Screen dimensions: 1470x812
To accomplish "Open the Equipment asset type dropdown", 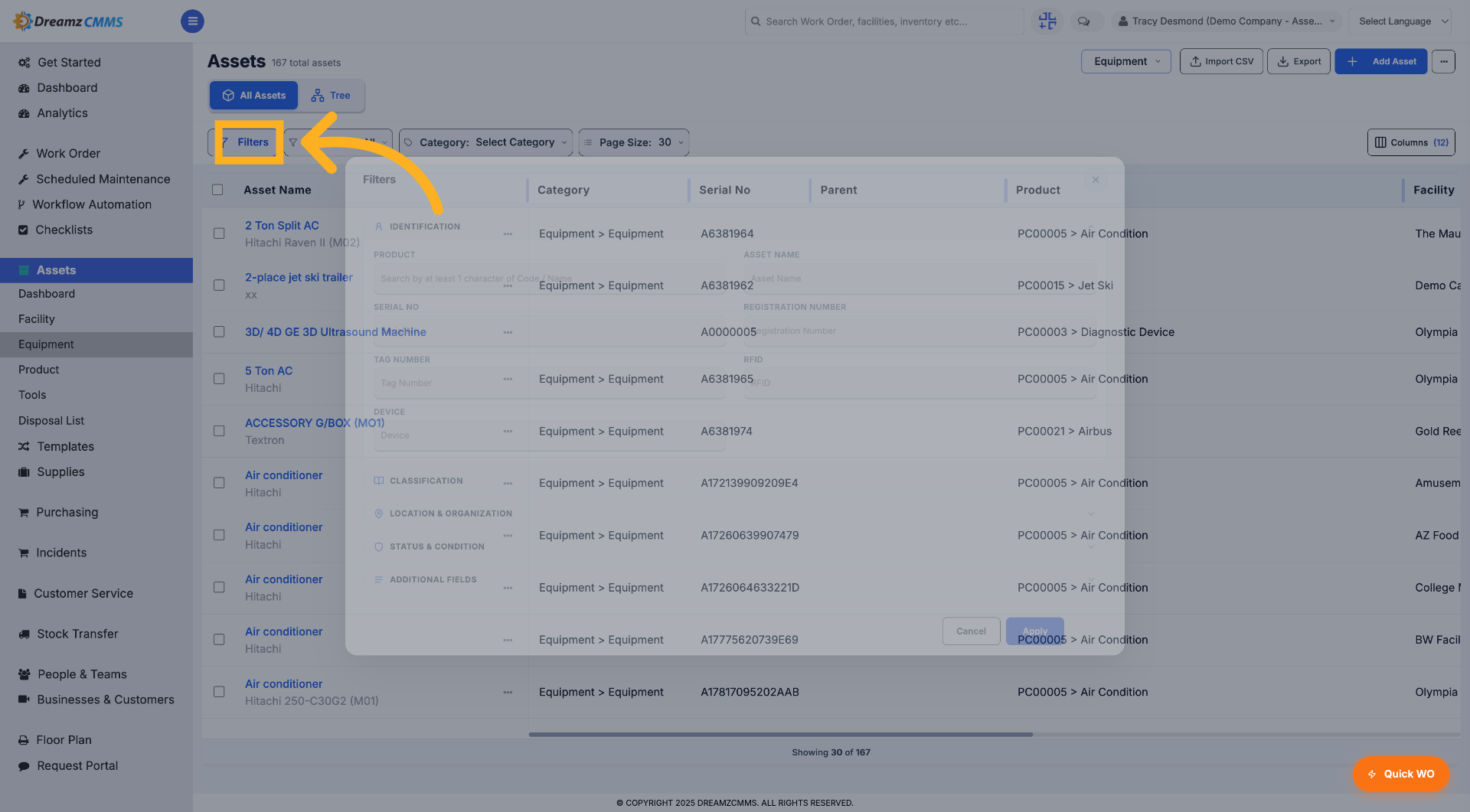I will 1126,61.
